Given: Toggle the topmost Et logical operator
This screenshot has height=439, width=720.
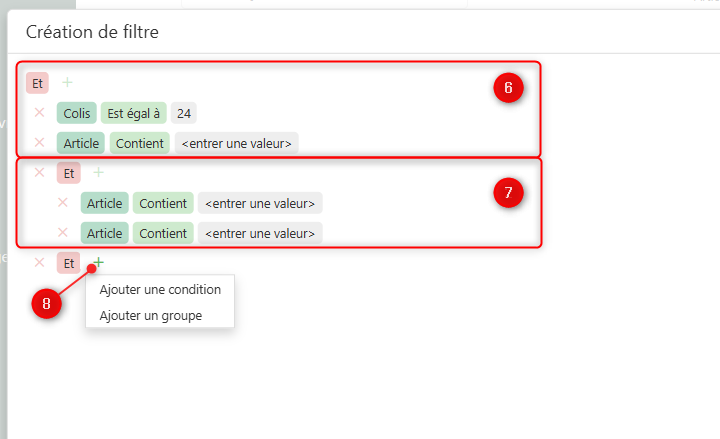Looking at the screenshot, I should click(37, 83).
